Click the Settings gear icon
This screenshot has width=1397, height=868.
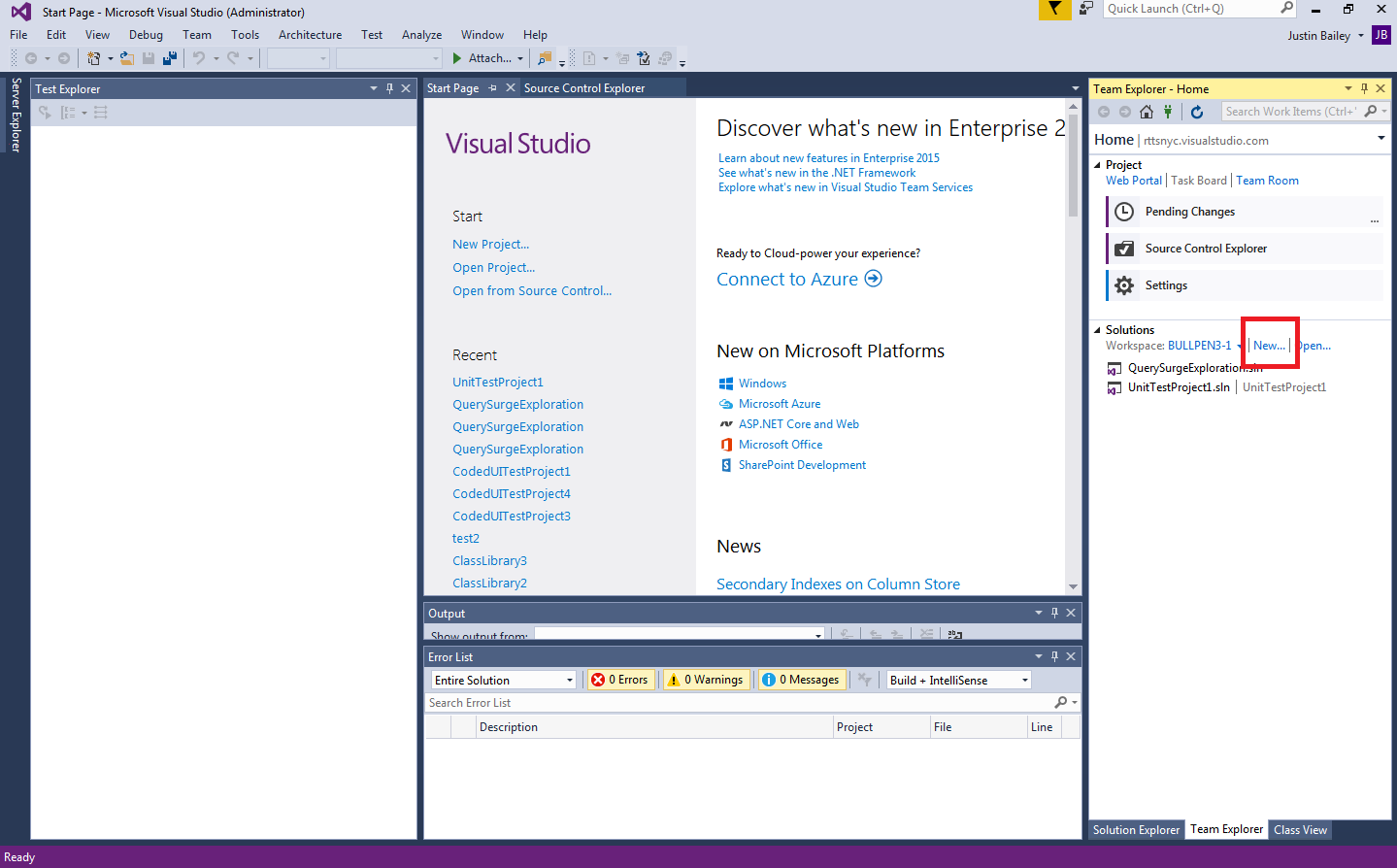(x=1124, y=285)
